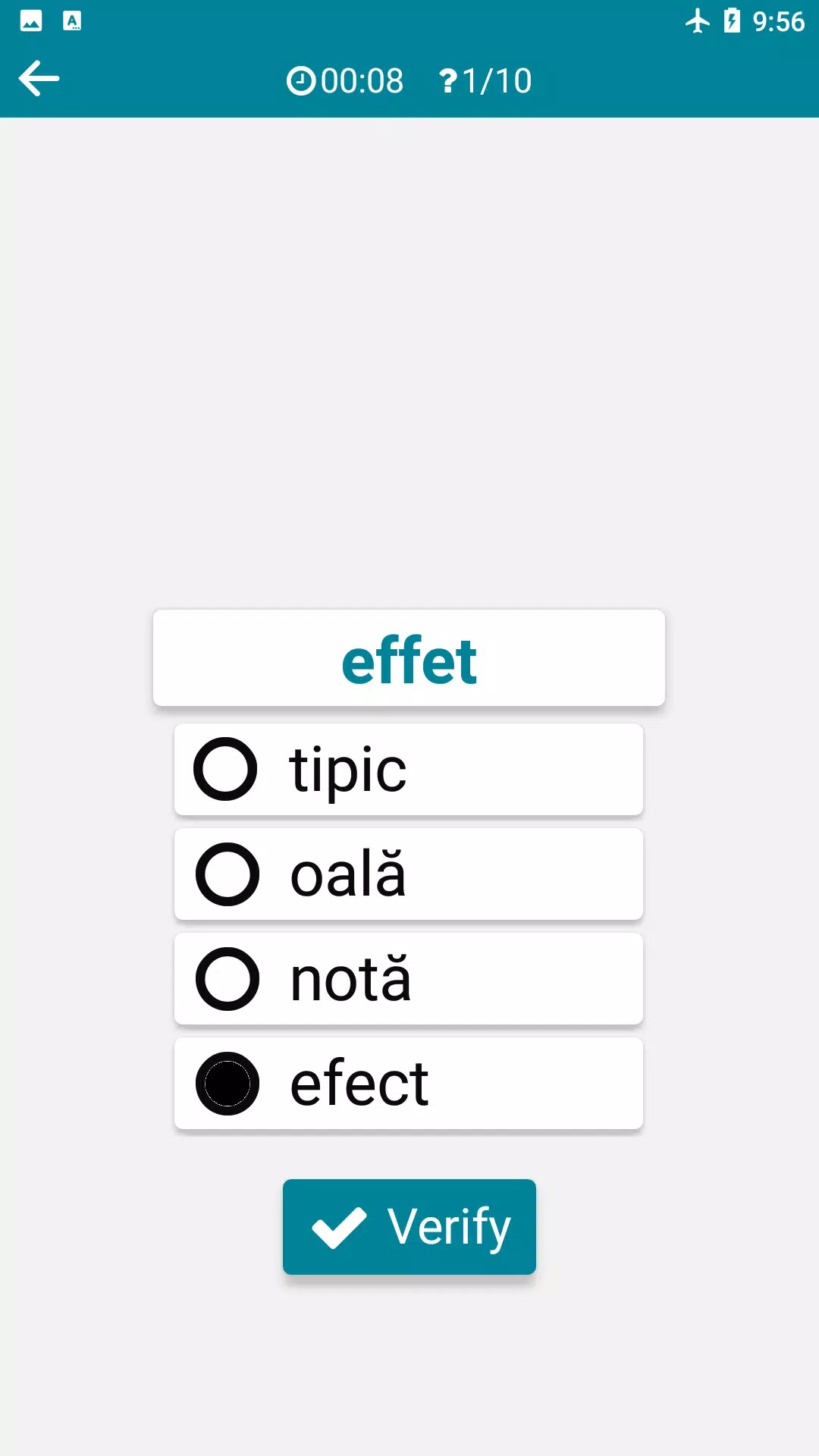This screenshot has height=1456, width=819.
Task: Tap the keyboard language notification icon
Action: [x=72, y=20]
